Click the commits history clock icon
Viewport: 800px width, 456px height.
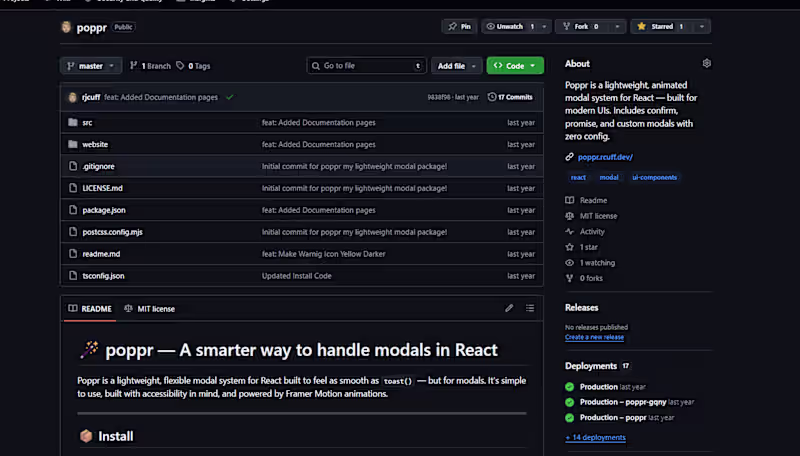click(492, 97)
